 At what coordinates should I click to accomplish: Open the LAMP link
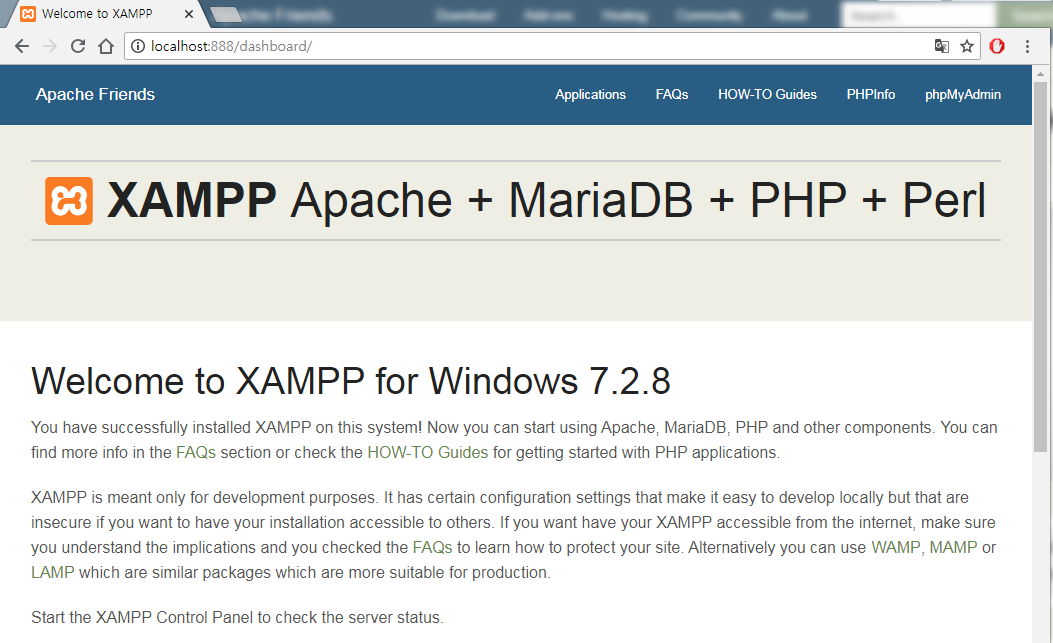tap(52, 572)
